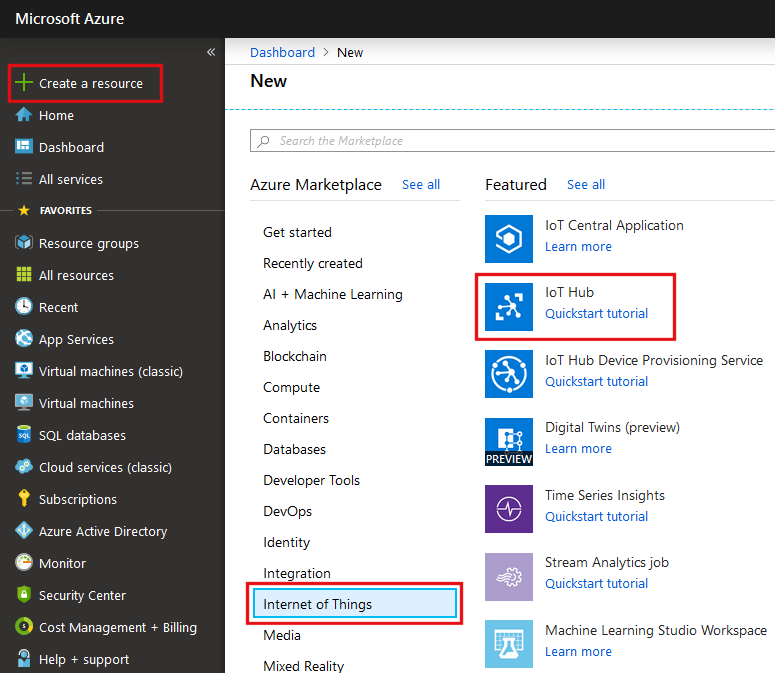Click the SQL databases sidebar icon

coord(24,435)
